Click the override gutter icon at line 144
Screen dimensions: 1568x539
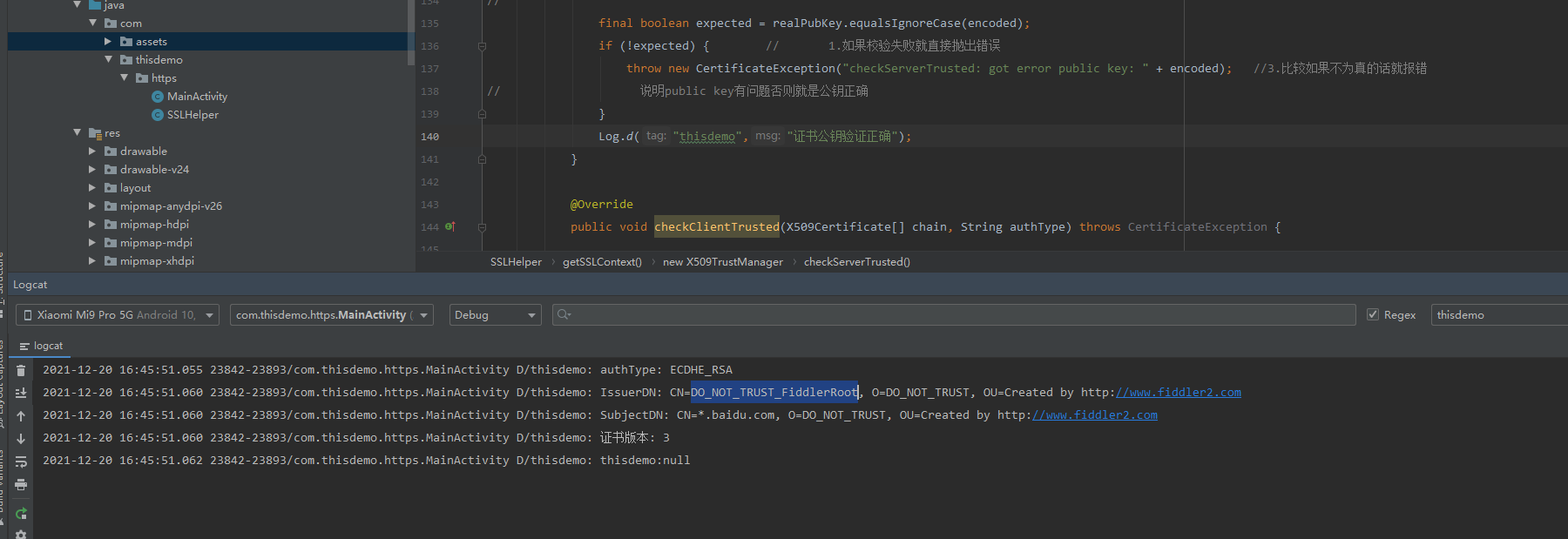coord(450,226)
